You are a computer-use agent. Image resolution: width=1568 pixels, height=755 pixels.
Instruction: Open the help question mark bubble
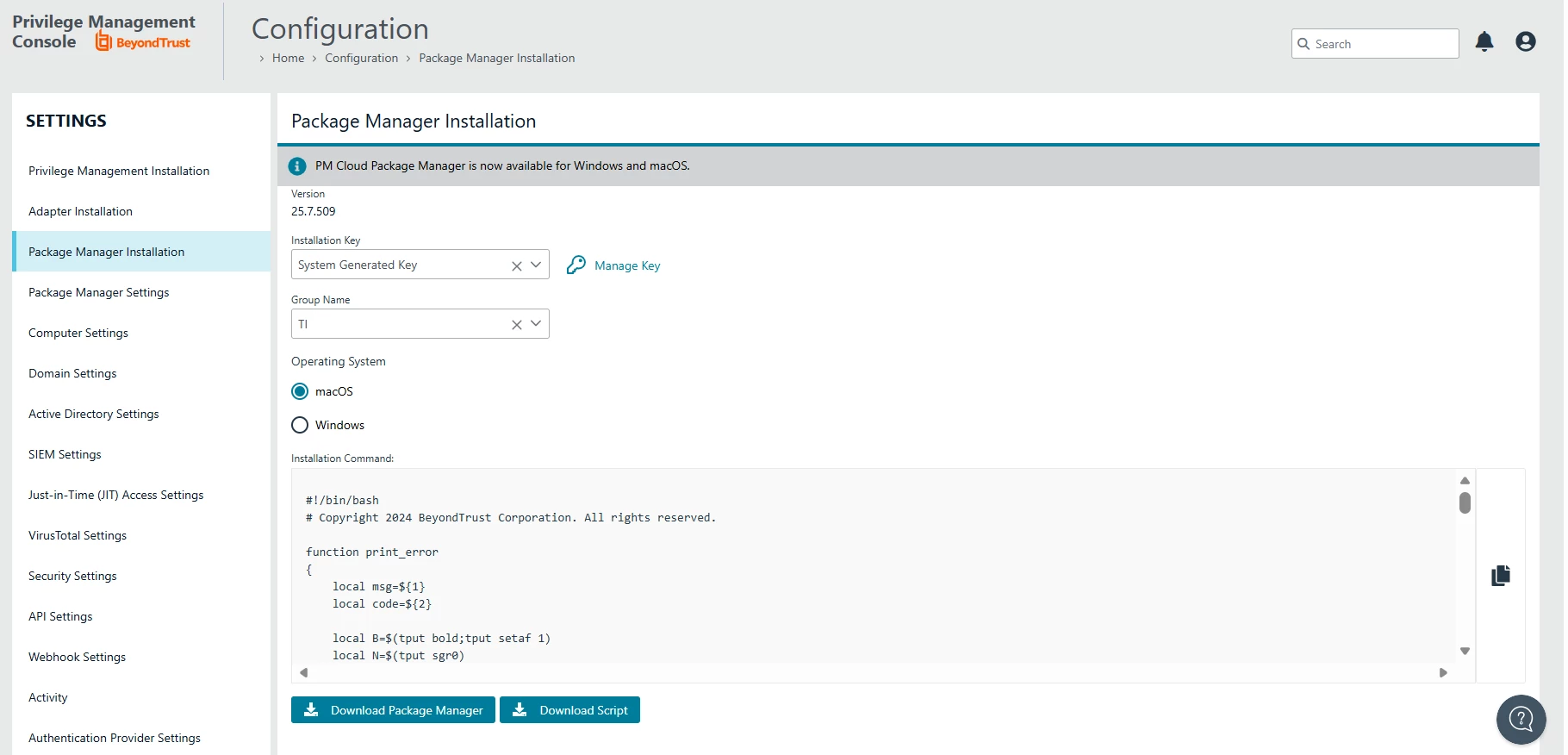click(1521, 719)
